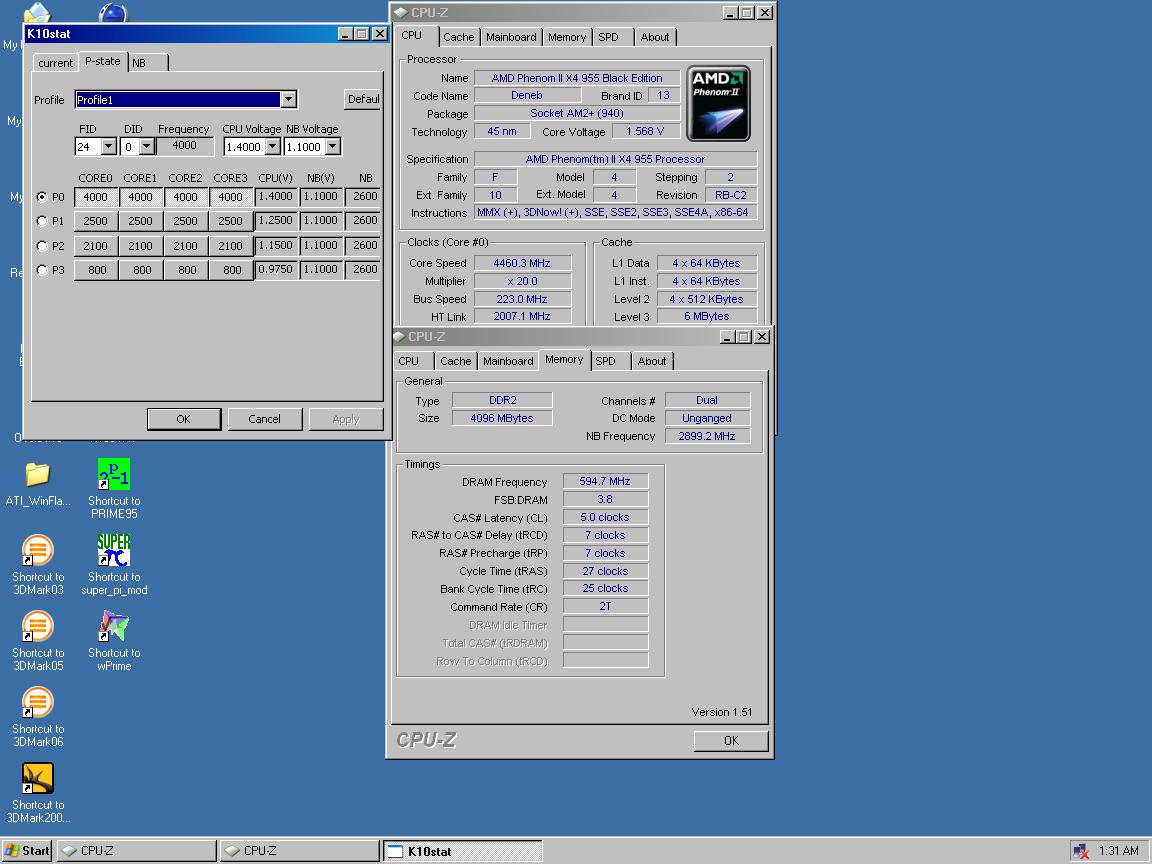Launch the wPrime shortcut icon
Screen dimensions: 1152x864
[x=114, y=627]
